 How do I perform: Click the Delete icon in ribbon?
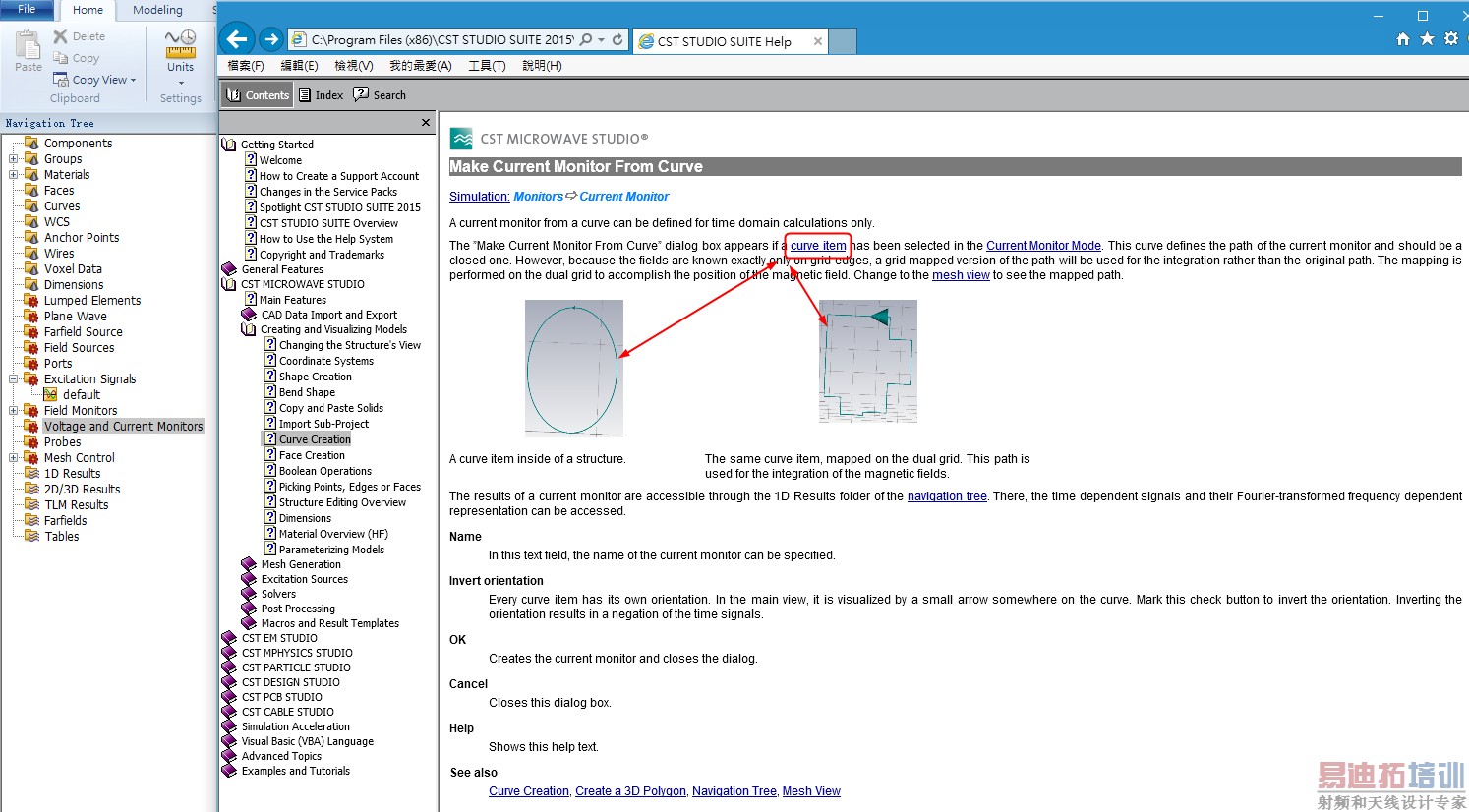click(x=61, y=36)
